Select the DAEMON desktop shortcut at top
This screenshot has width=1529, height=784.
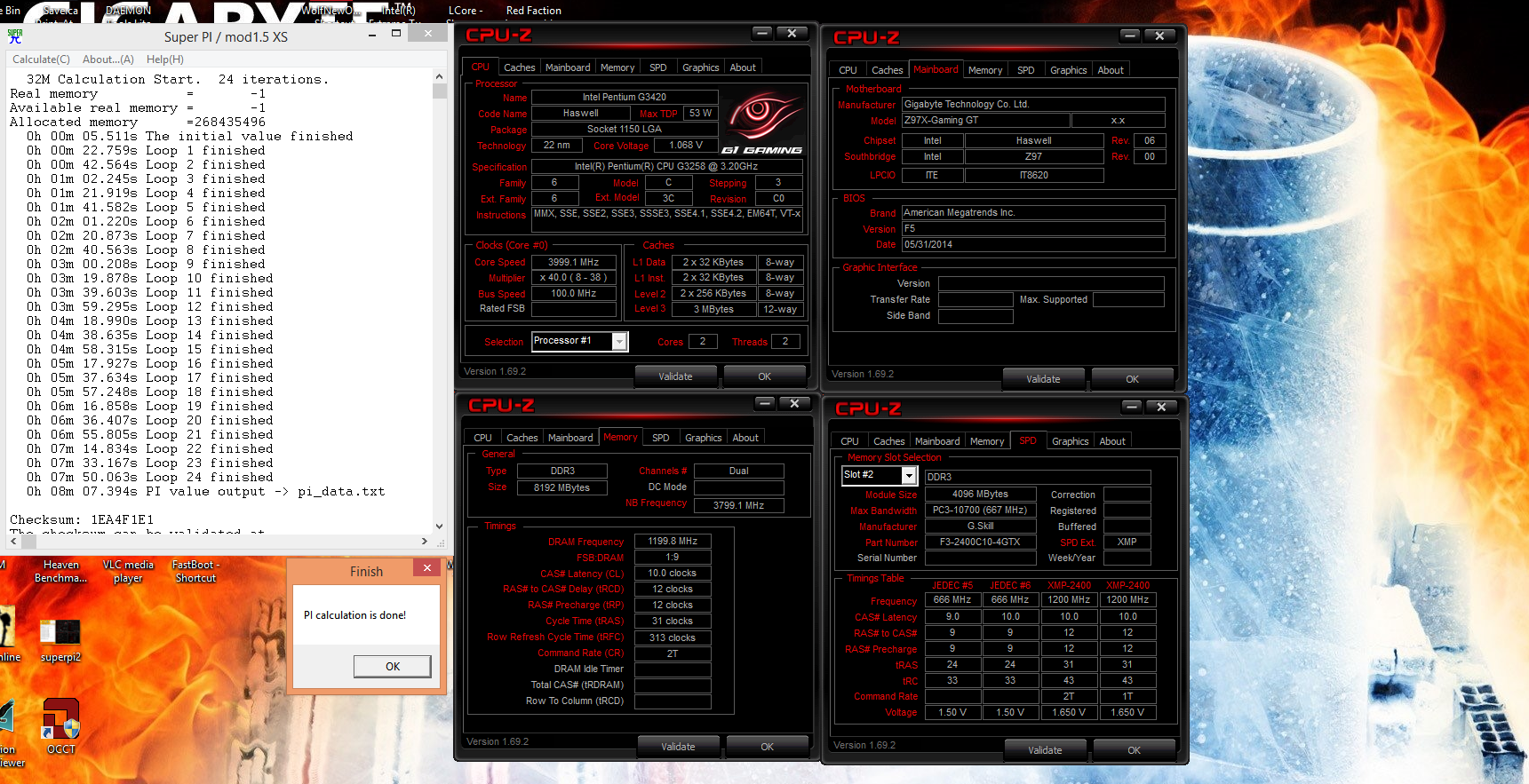pos(128,11)
